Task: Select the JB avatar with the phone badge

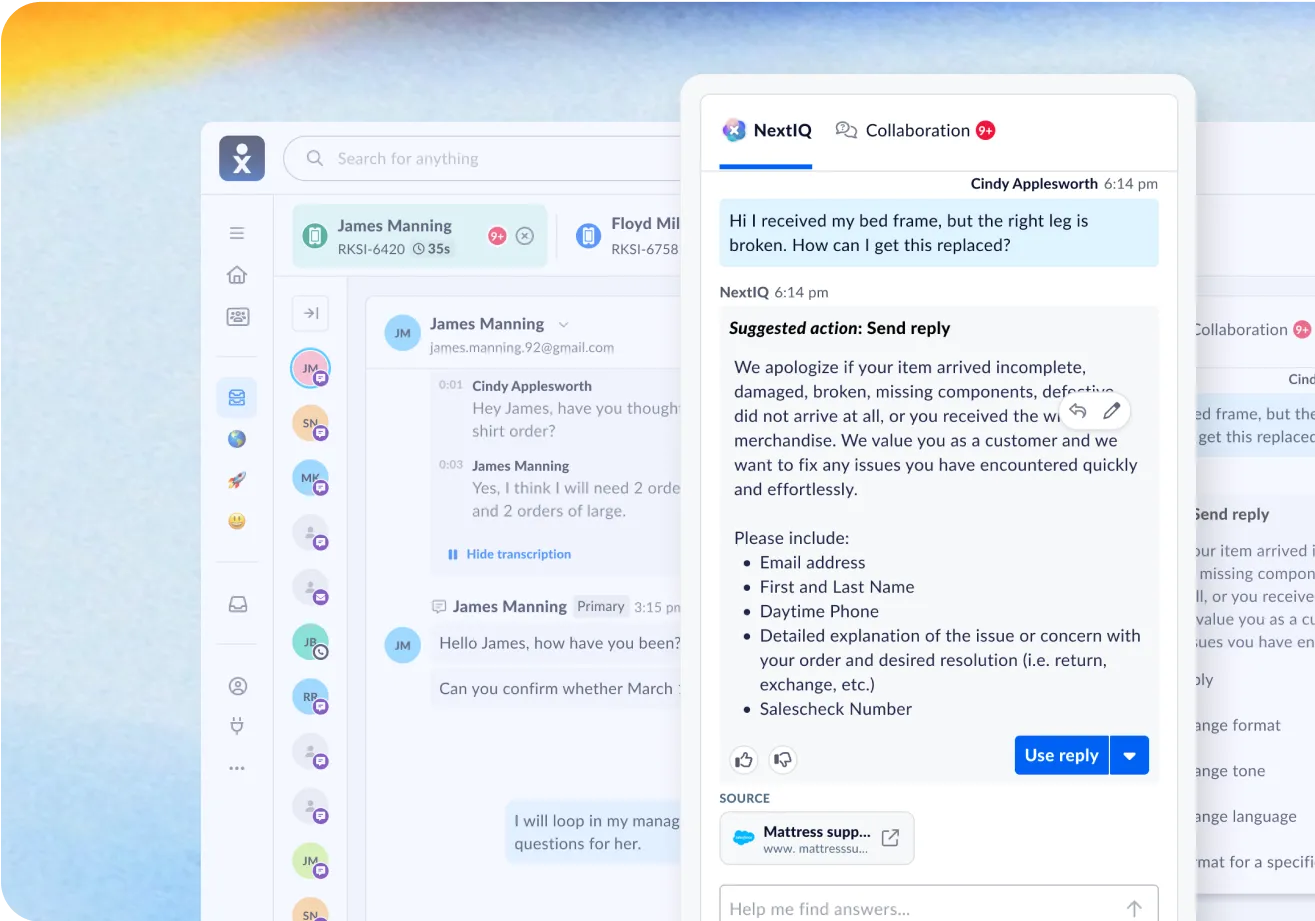Action: (x=310, y=642)
